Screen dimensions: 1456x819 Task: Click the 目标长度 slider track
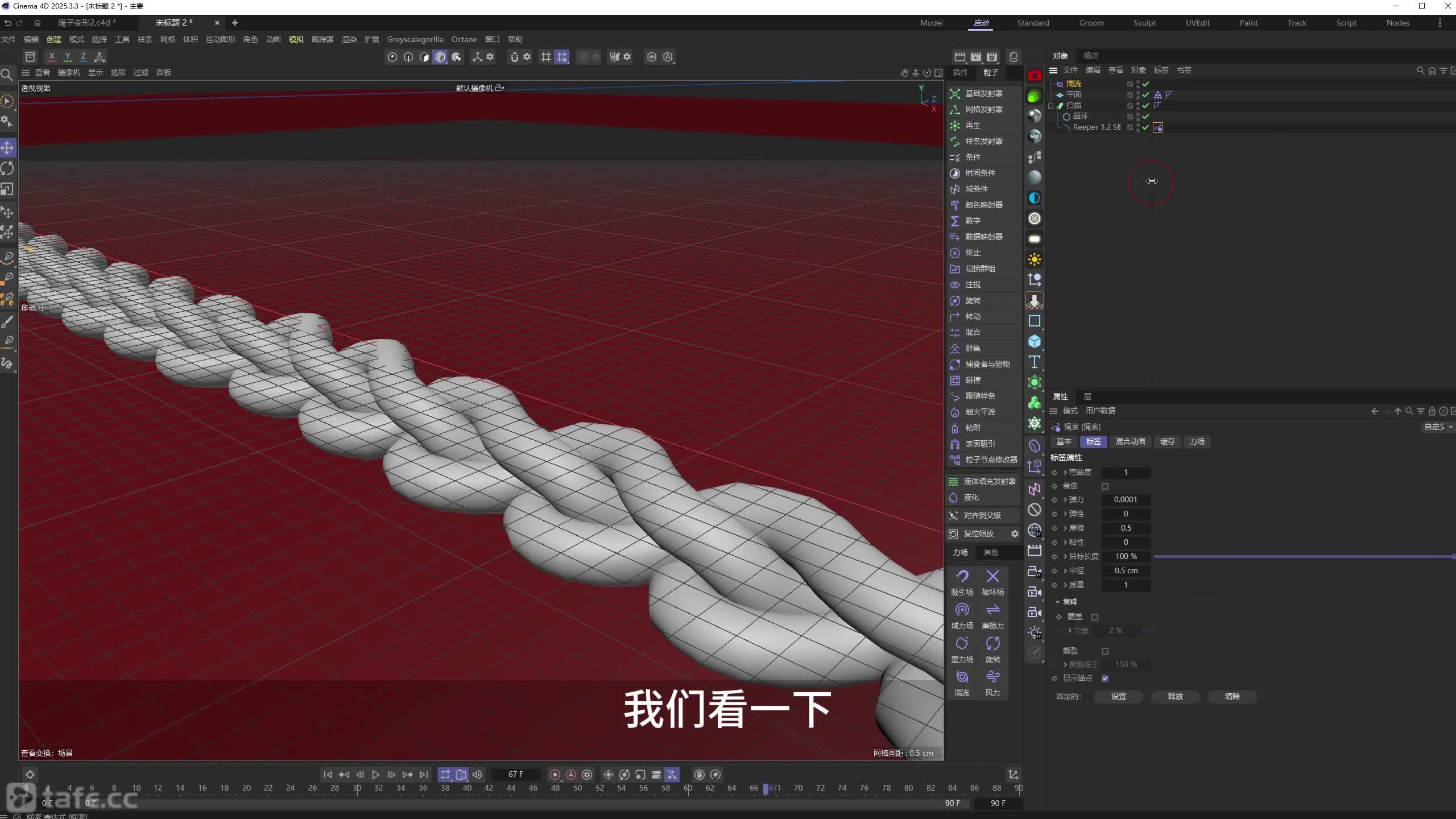click(1302, 557)
